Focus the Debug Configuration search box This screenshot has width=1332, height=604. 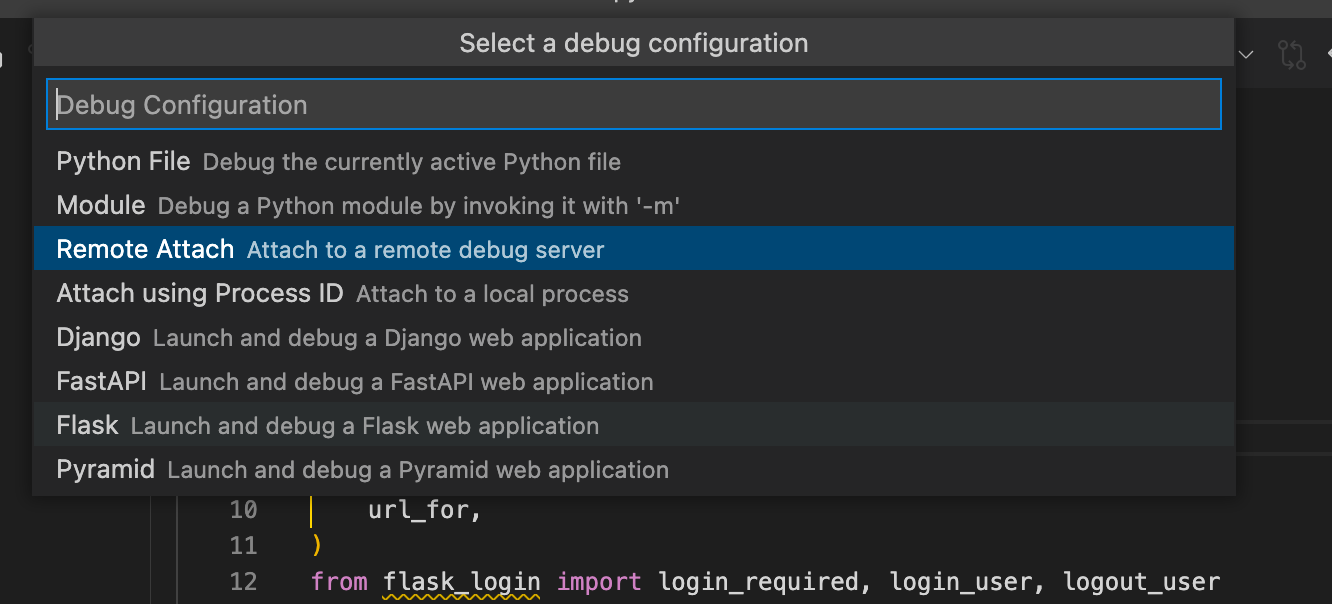click(632, 103)
